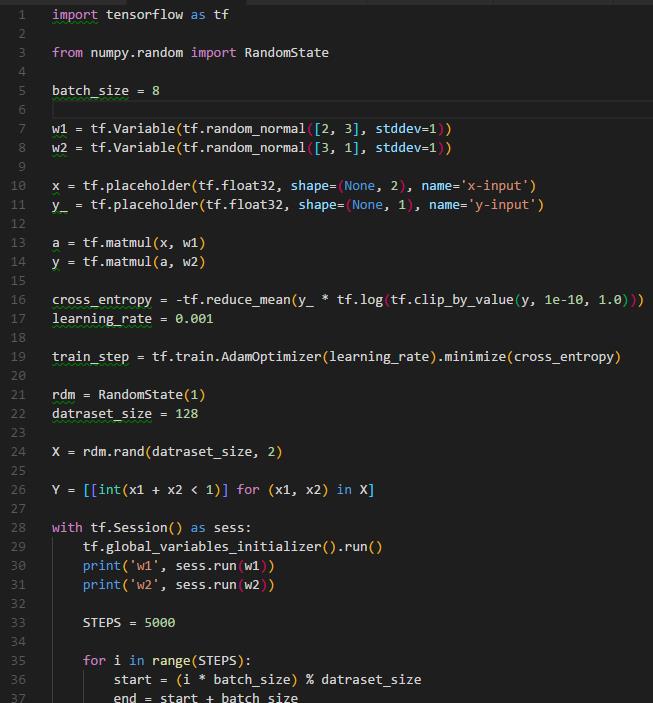Click 'tensorflow' in the line 1 import
Viewport: 653px width, 703px height.
pos(144,15)
